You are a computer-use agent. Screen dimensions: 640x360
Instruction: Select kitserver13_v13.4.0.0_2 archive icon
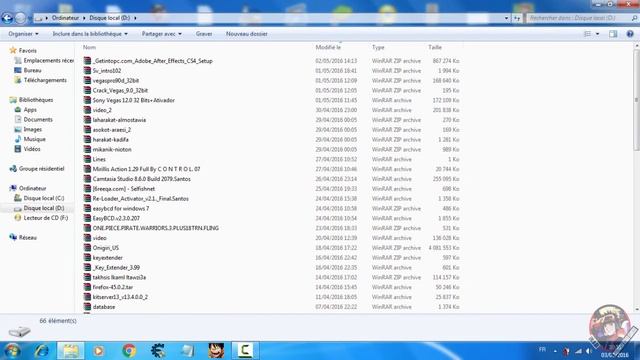point(87,297)
